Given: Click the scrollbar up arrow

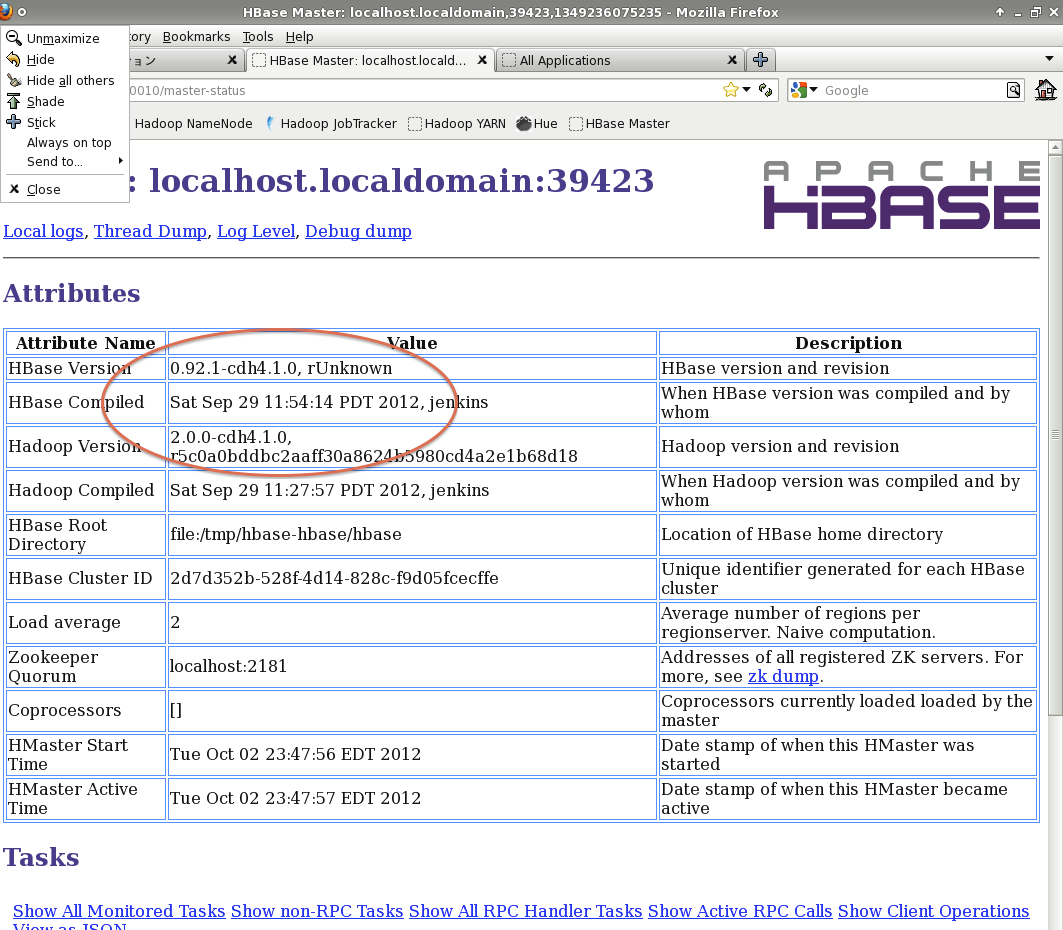Looking at the screenshot, I should coord(1055,146).
